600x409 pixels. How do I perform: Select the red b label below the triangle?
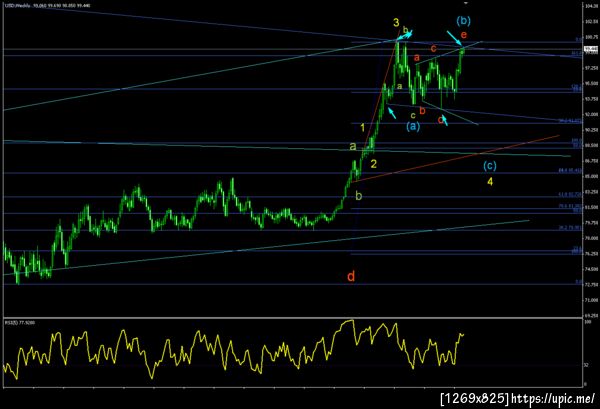click(x=422, y=111)
